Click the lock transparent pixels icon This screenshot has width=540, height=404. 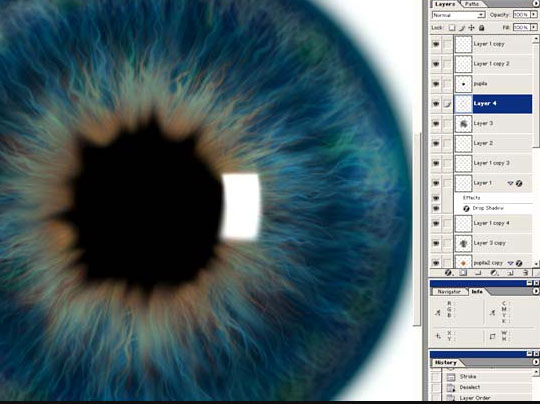coord(452,28)
